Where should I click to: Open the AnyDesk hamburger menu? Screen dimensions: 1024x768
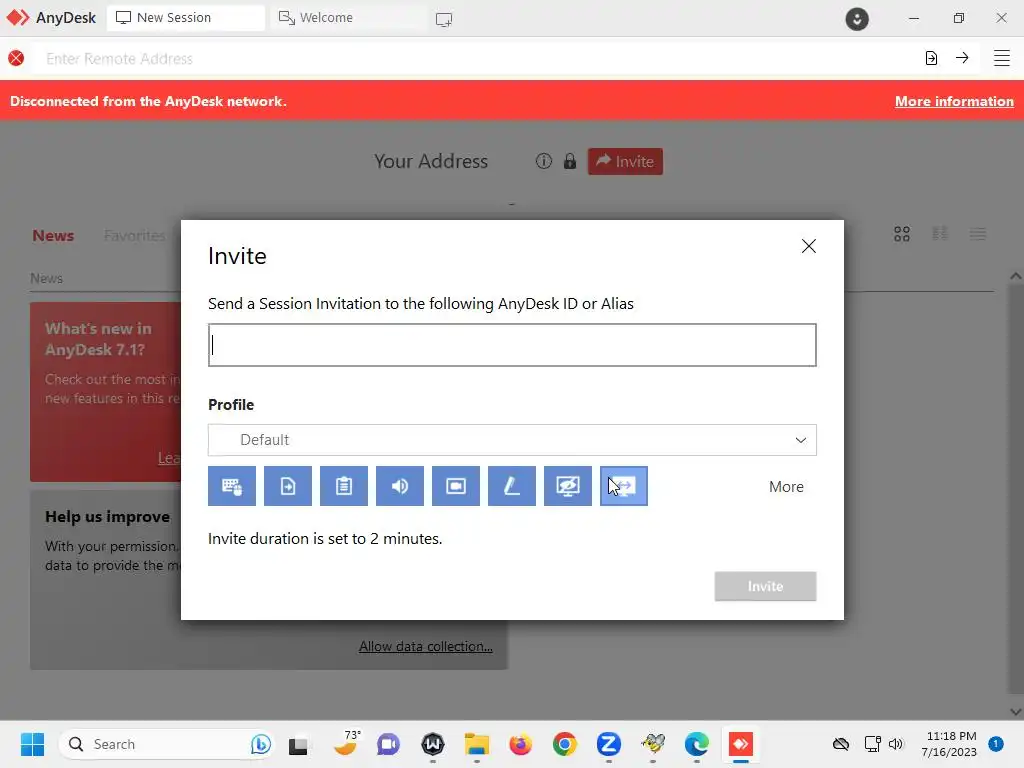click(x=1002, y=58)
